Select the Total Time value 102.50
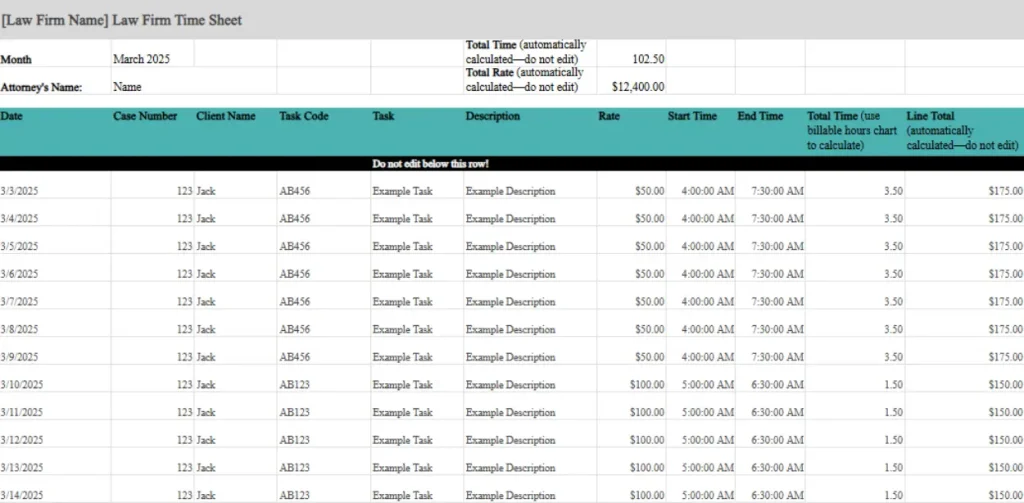This screenshot has width=1024, height=503. [x=648, y=59]
